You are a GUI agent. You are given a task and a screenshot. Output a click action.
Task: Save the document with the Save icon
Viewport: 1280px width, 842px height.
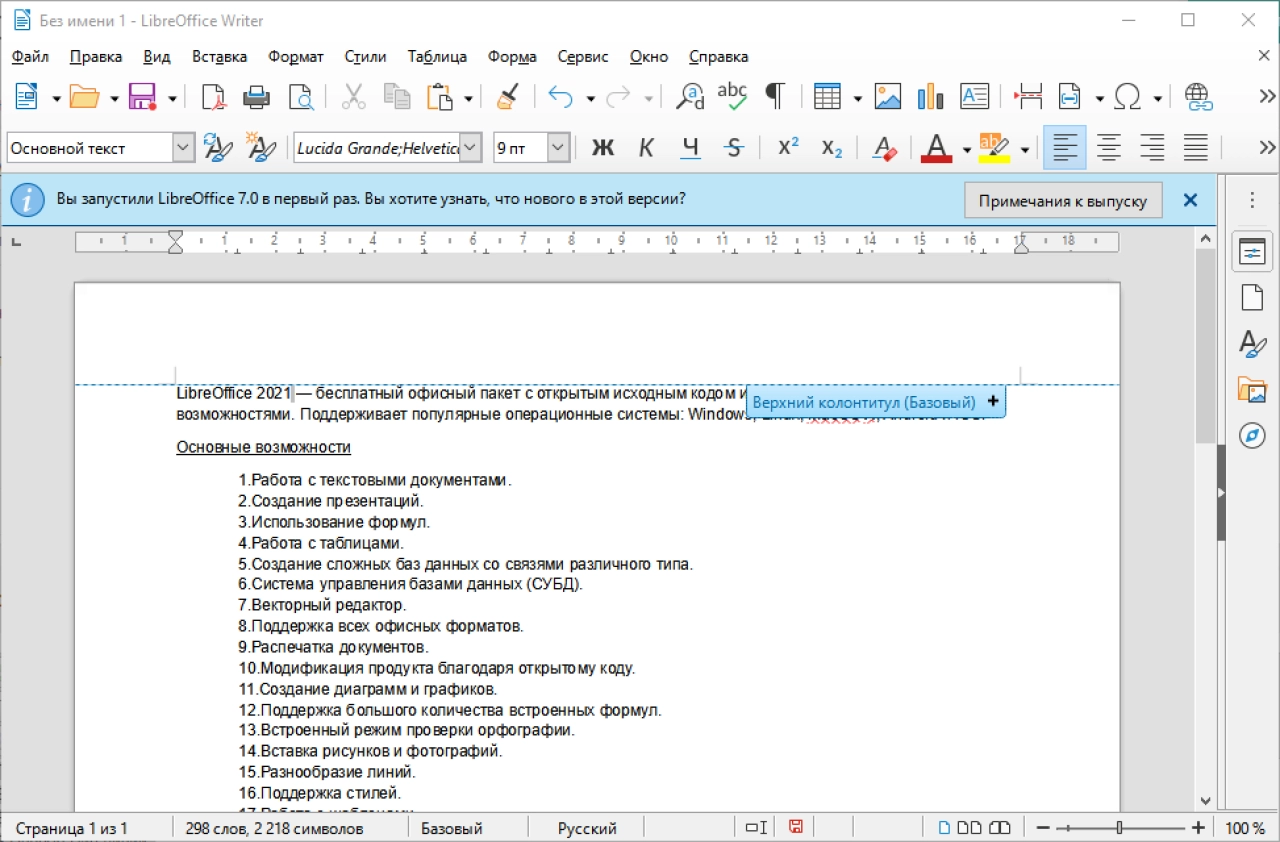(143, 97)
